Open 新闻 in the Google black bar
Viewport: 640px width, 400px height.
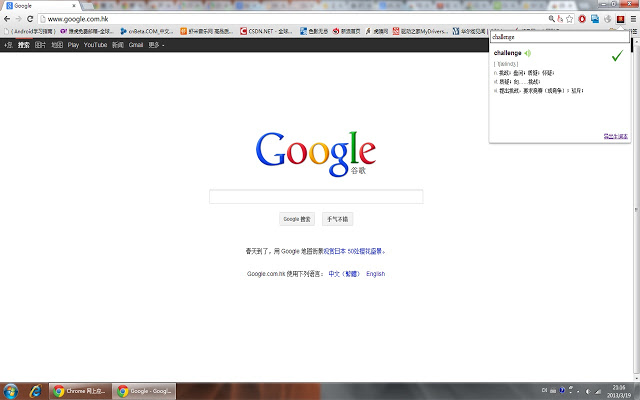[118, 45]
